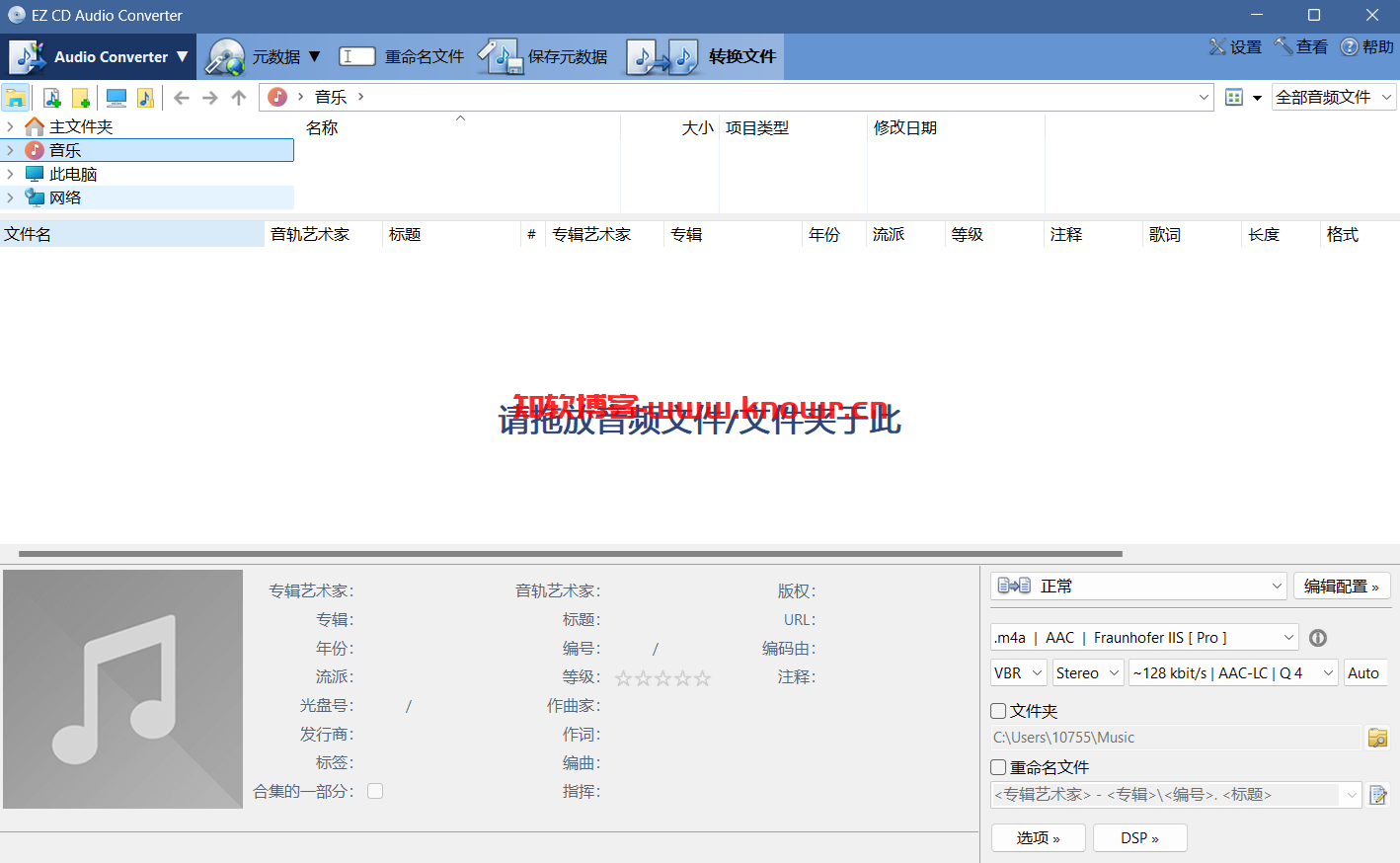The height and width of the screenshot is (863, 1400).
Task: Click the music icon in the address bar
Action: (277, 97)
